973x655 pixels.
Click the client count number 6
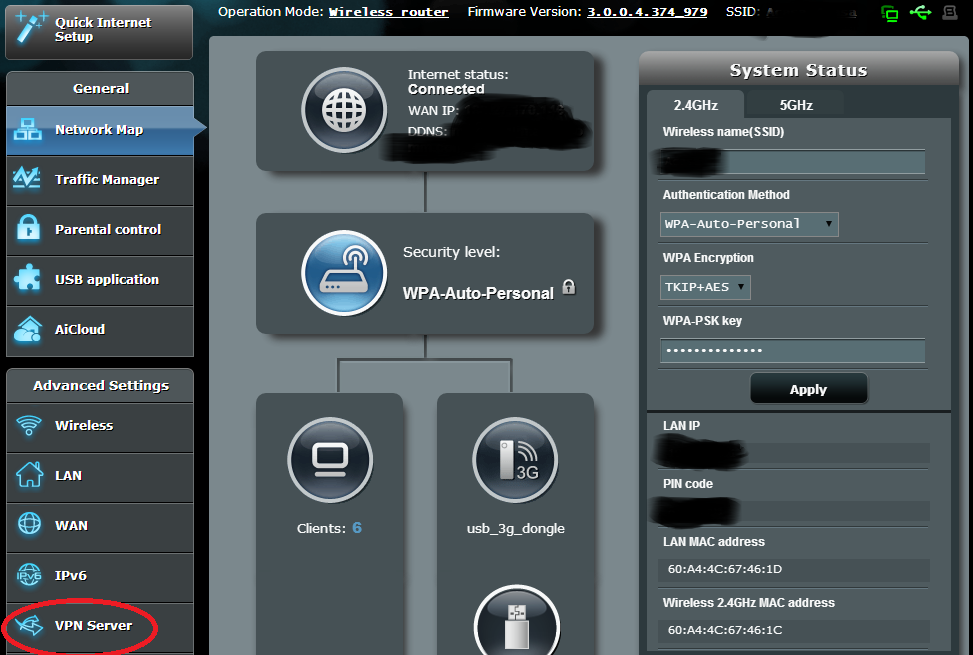point(357,528)
